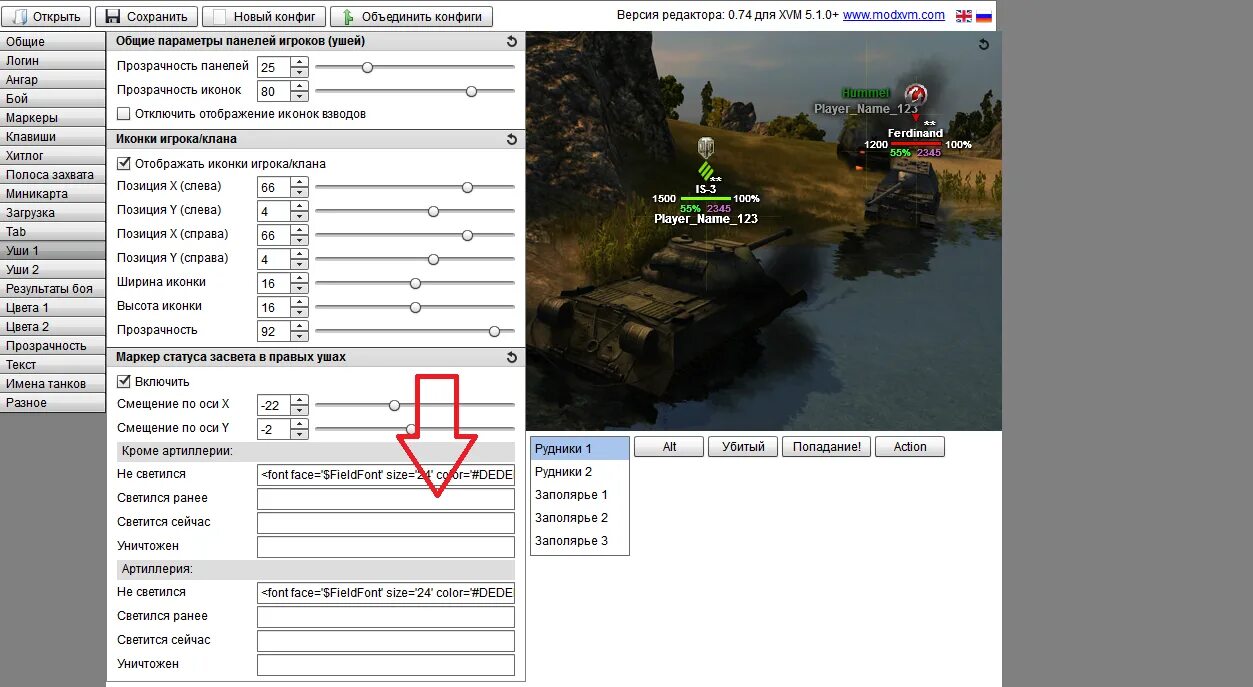Click the Прозрачность иконок slider handle

point(471,91)
